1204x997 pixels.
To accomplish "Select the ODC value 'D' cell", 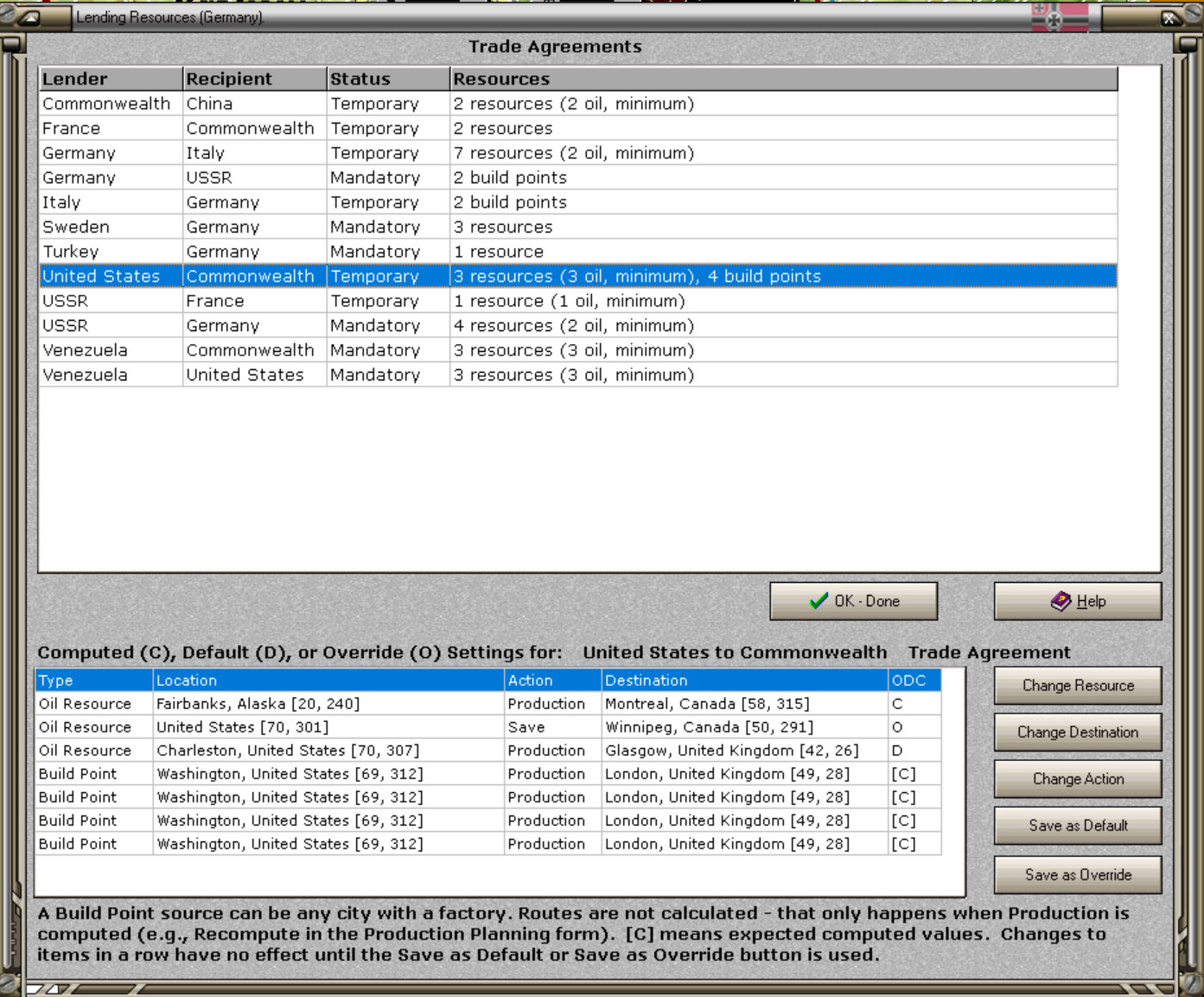I will pyautogui.click(x=914, y=751).
